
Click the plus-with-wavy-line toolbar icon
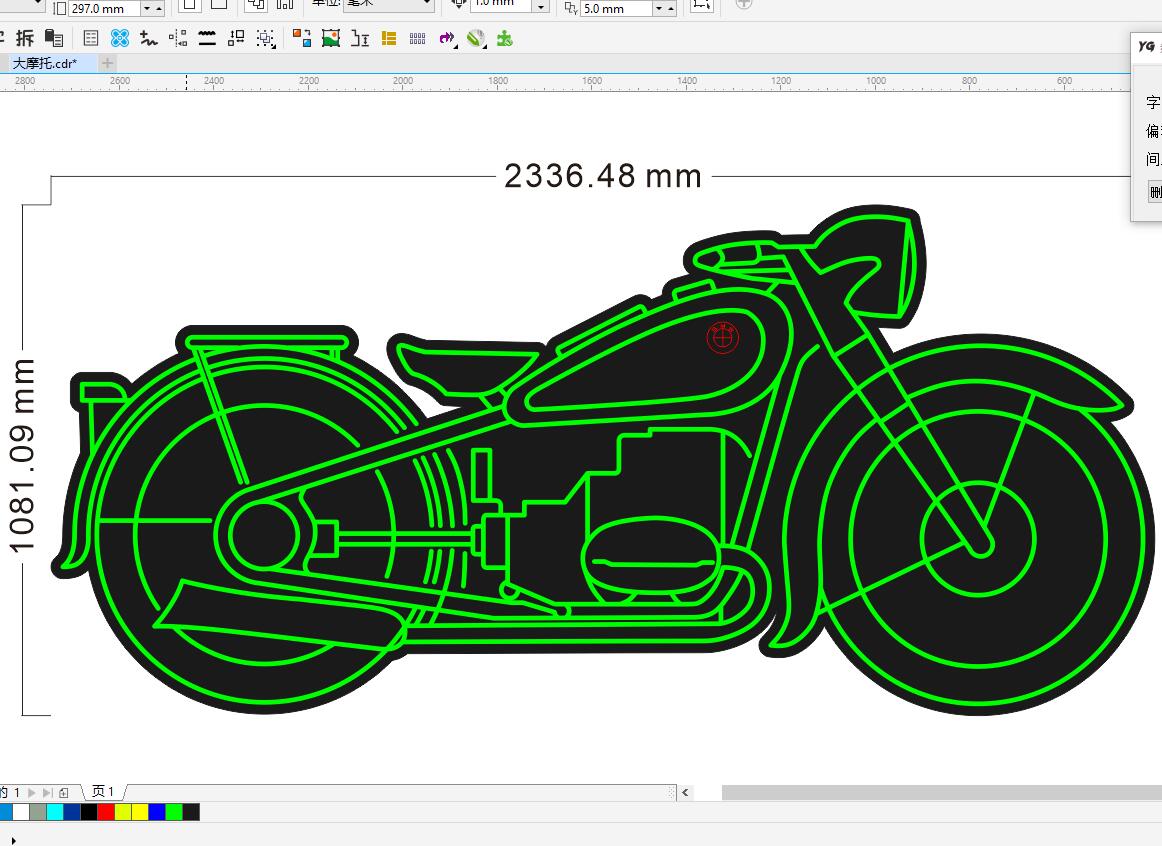tap(149, 38)
